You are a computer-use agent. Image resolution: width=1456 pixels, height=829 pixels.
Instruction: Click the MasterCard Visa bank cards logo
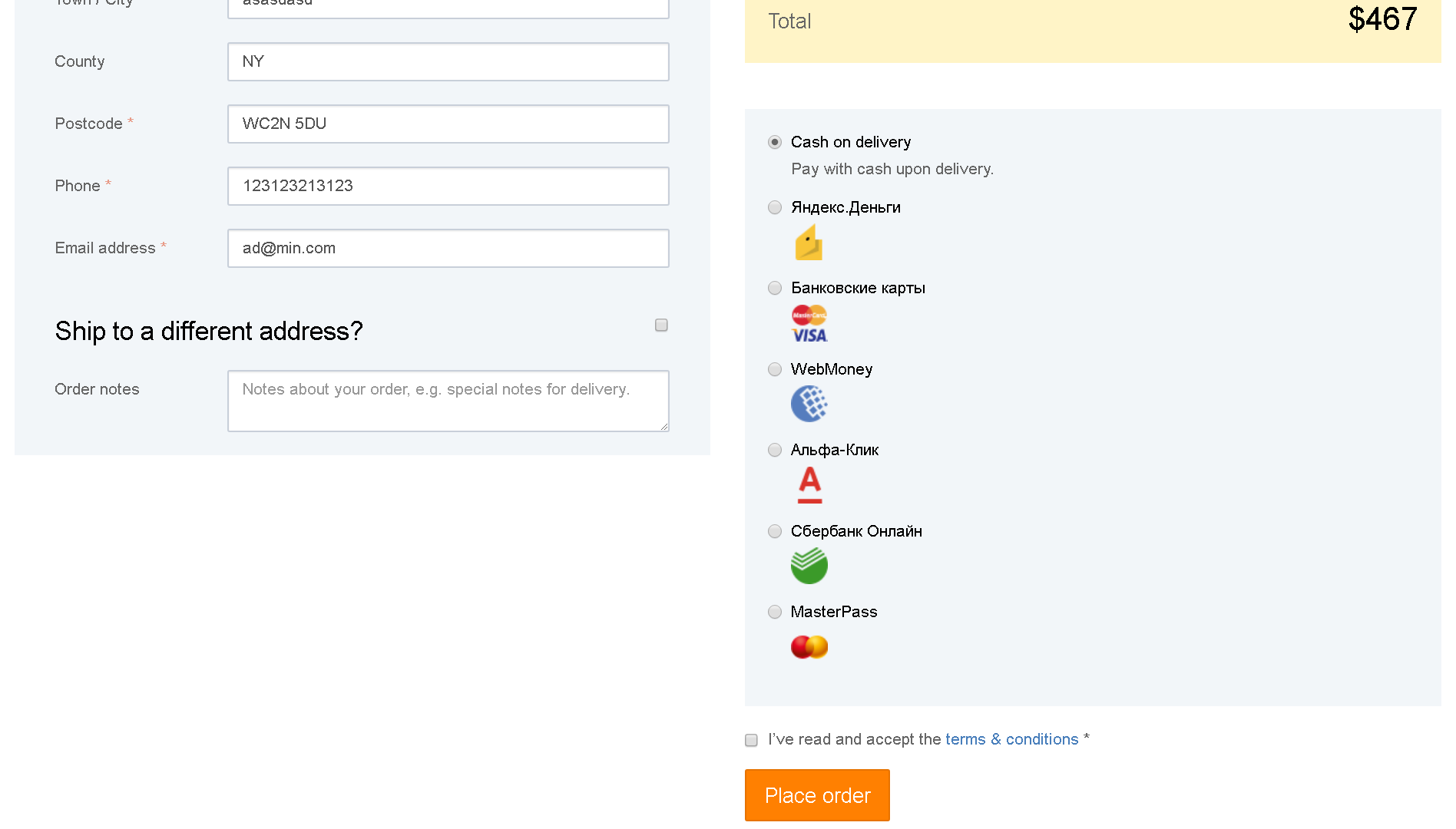point(809,324)
